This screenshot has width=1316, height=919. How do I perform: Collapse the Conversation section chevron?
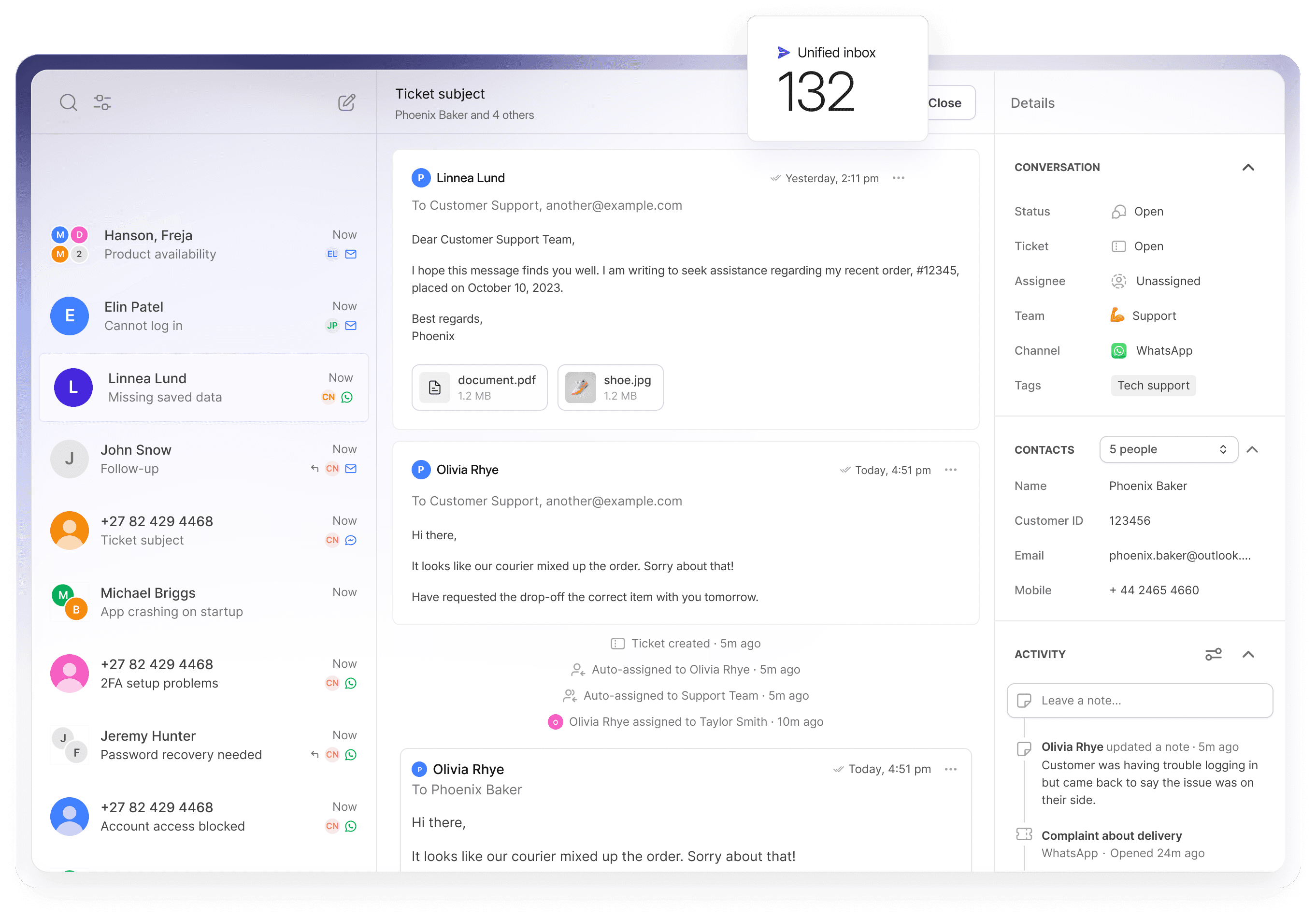pos(1248,167)
